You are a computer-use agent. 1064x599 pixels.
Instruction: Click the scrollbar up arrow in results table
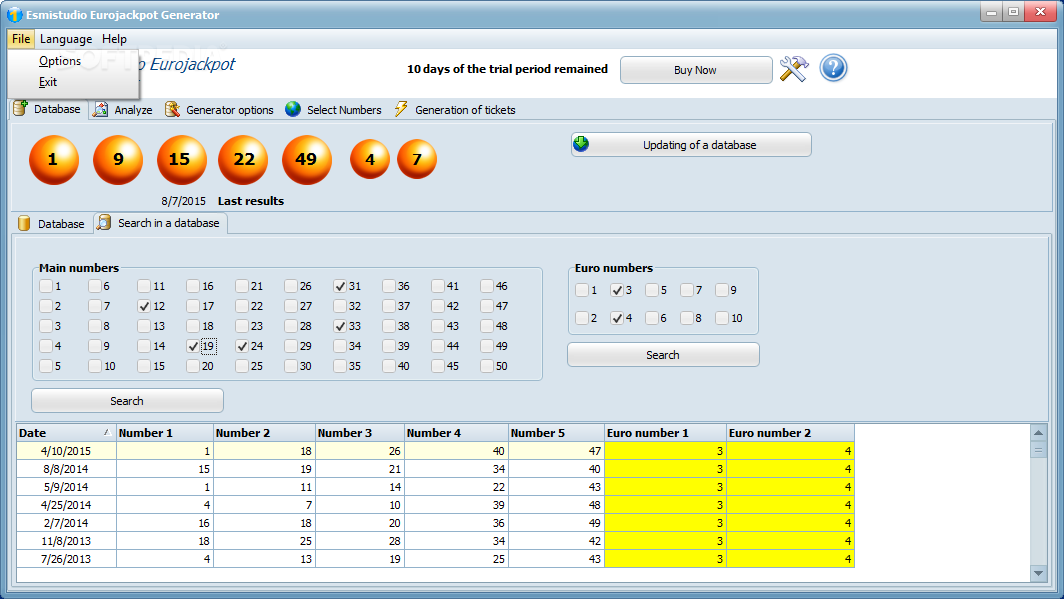click(1038, 433)
